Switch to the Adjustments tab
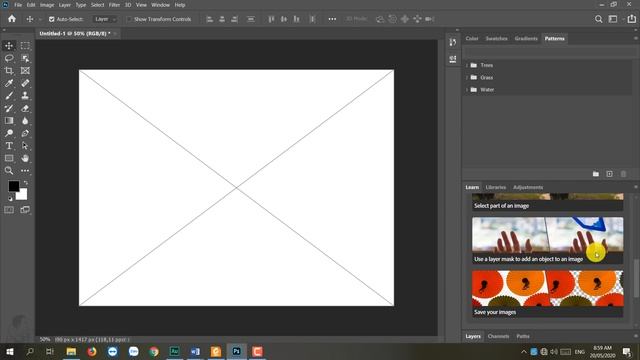This screenshot has height=360, width=640. pos(528,187)
